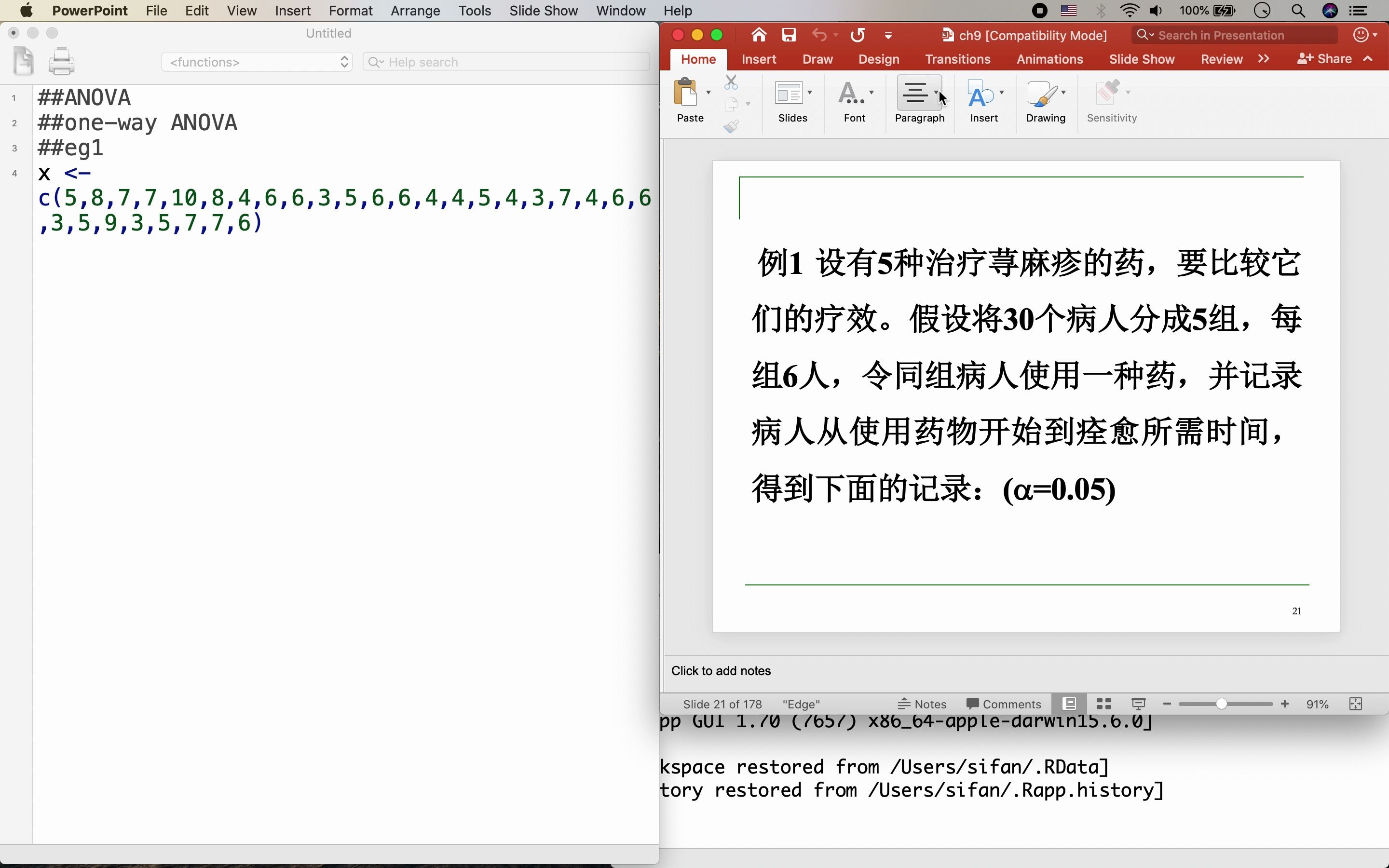Click the fit slide to window icon

1356,704
